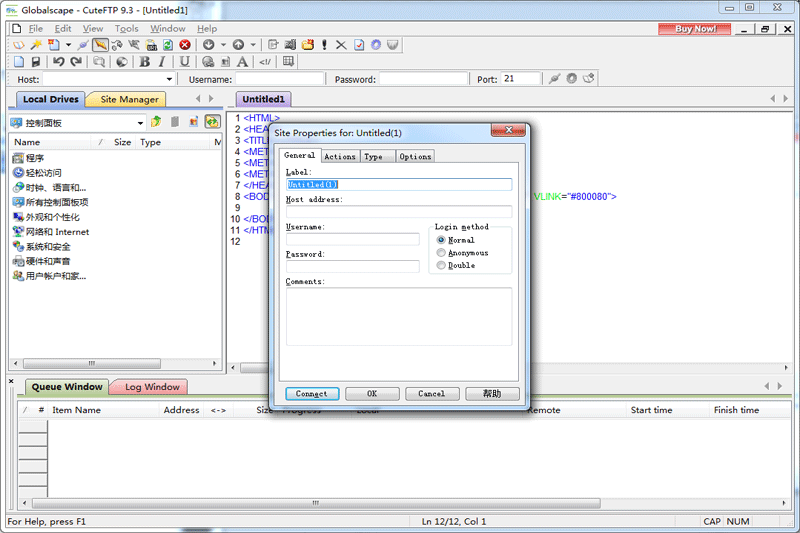
Task: Click the red Stop transfer icon
Action: coord(185,45)
